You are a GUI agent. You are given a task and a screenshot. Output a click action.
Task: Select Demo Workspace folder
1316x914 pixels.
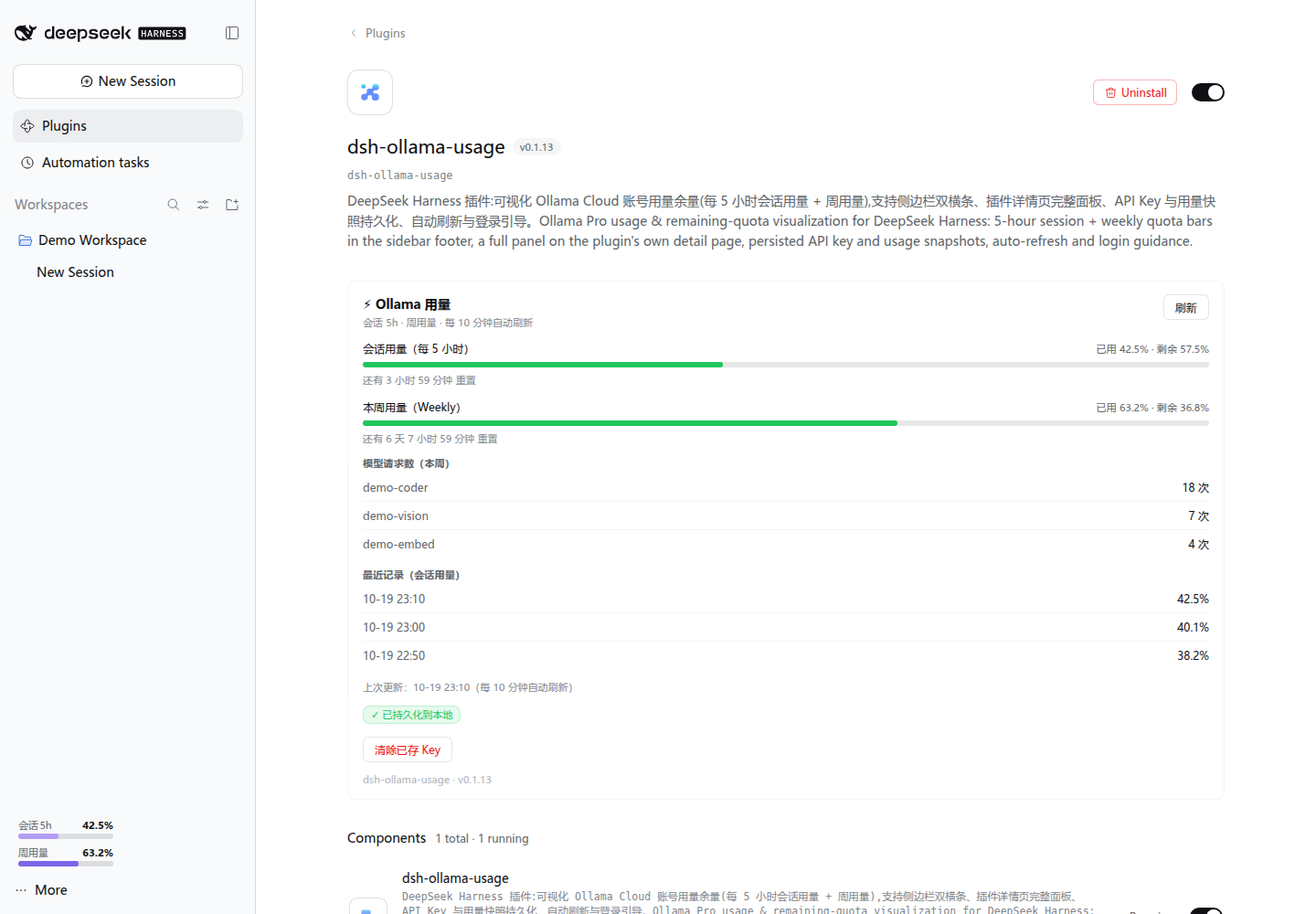coord(128,240)
